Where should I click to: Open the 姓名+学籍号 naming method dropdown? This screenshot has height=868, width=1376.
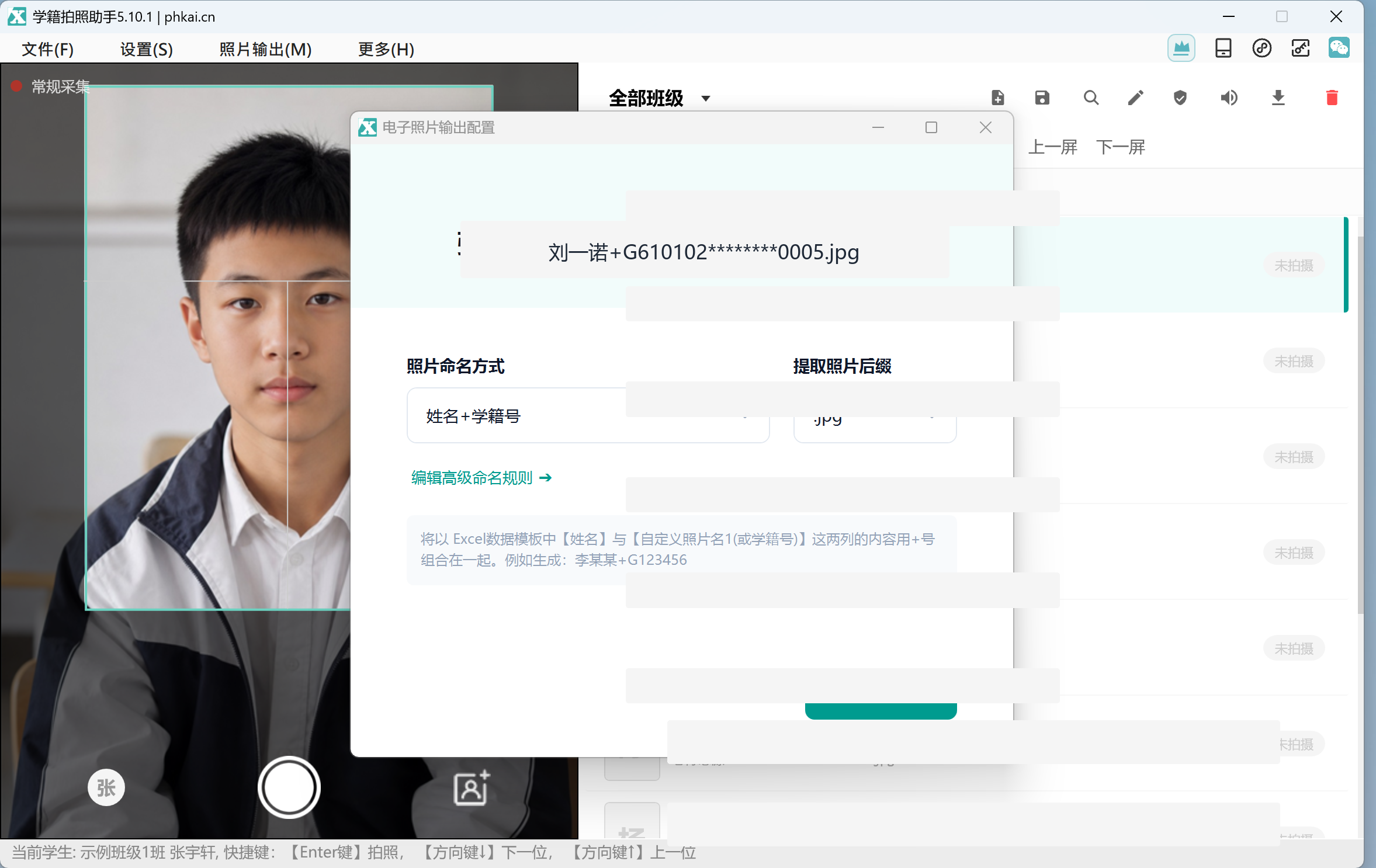click(x=588, y=415)
